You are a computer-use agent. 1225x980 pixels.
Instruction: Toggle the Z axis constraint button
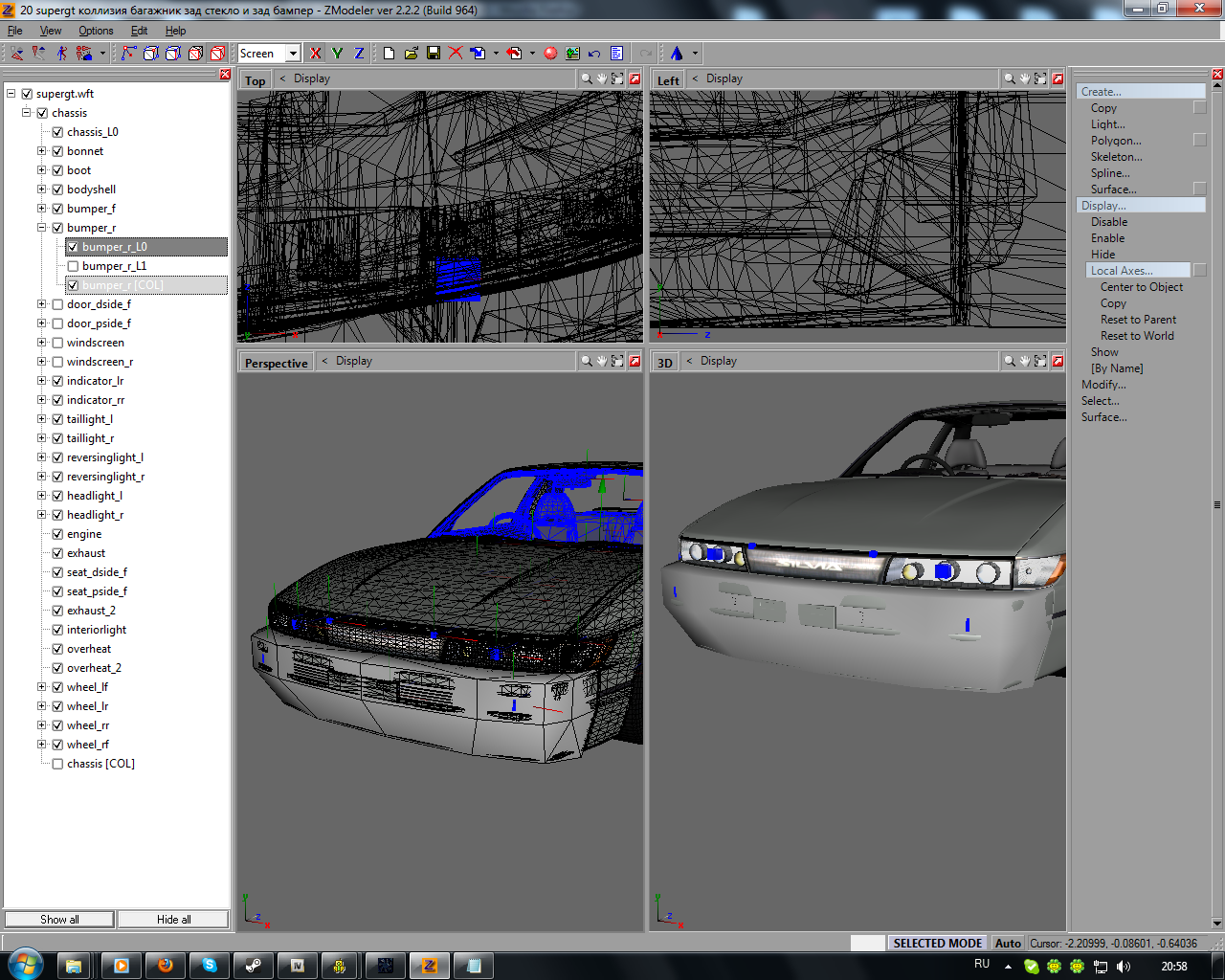[x=360, y=54]
